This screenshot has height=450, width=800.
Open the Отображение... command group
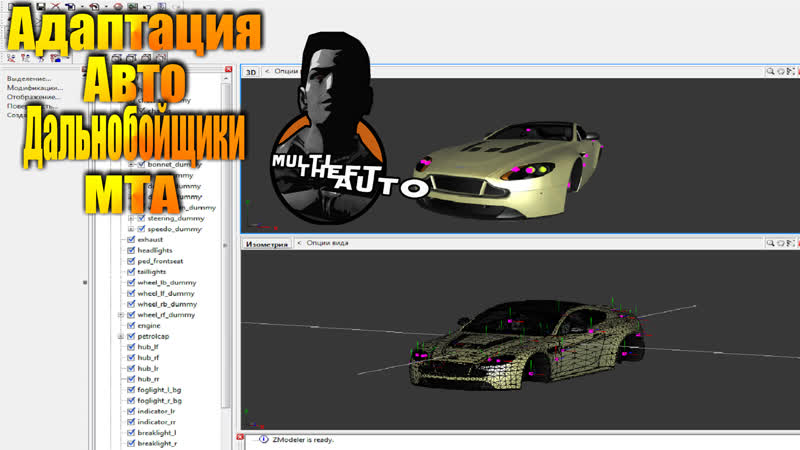tap(33, 97)
